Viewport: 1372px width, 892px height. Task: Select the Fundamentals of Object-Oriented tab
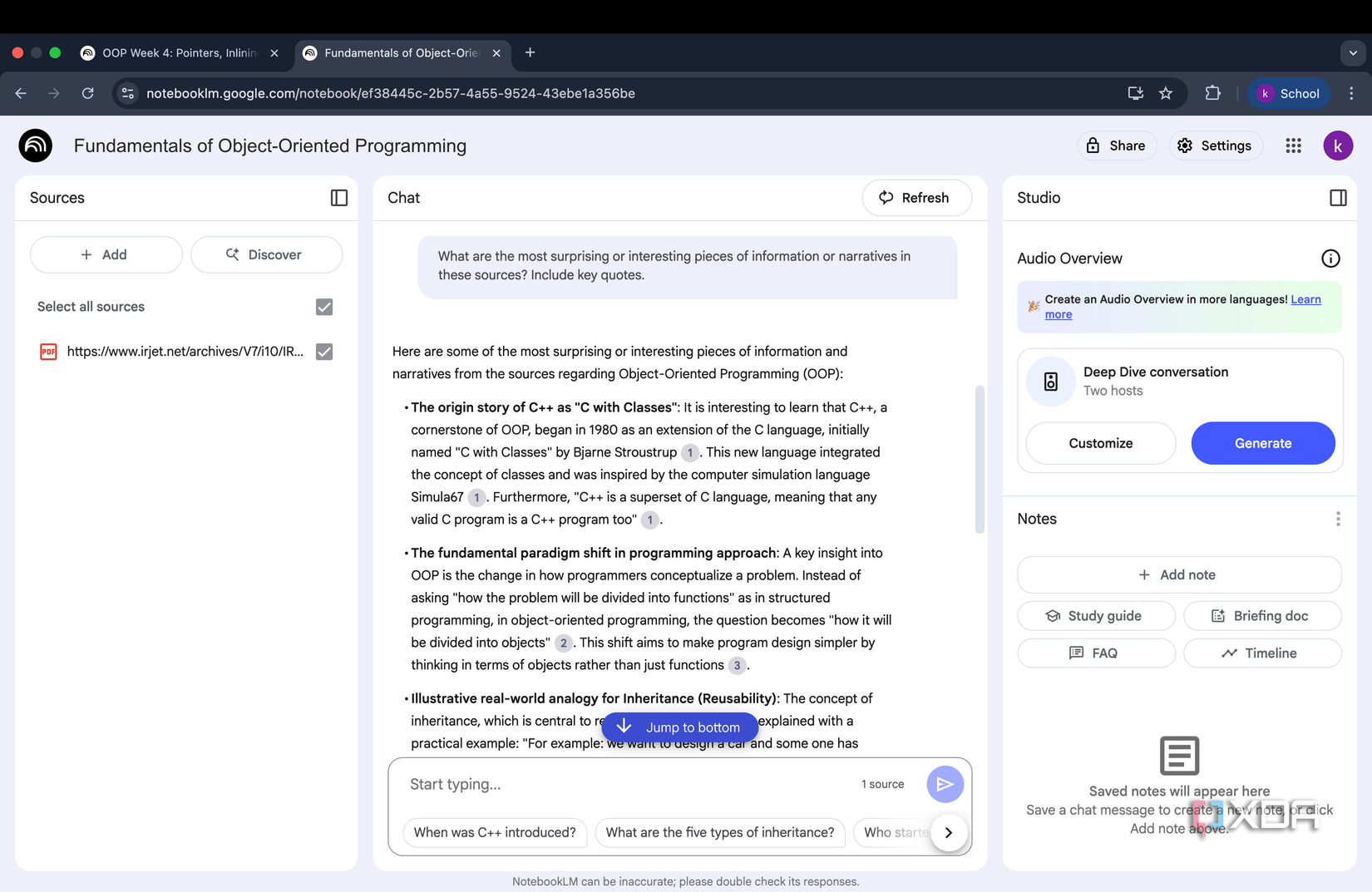[401, 52]
